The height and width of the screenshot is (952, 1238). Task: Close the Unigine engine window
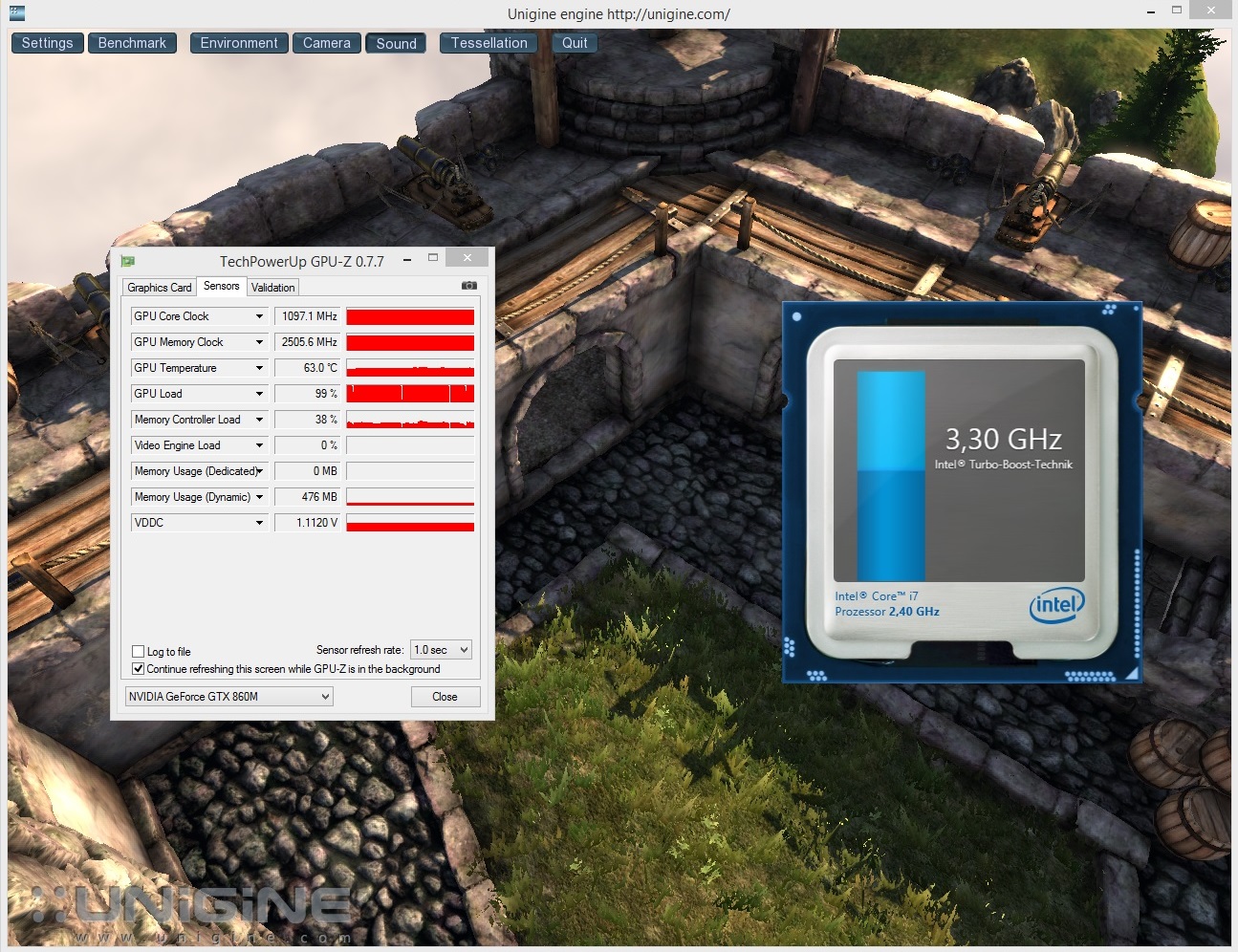pyautogui.click(x=1211, y=11)
